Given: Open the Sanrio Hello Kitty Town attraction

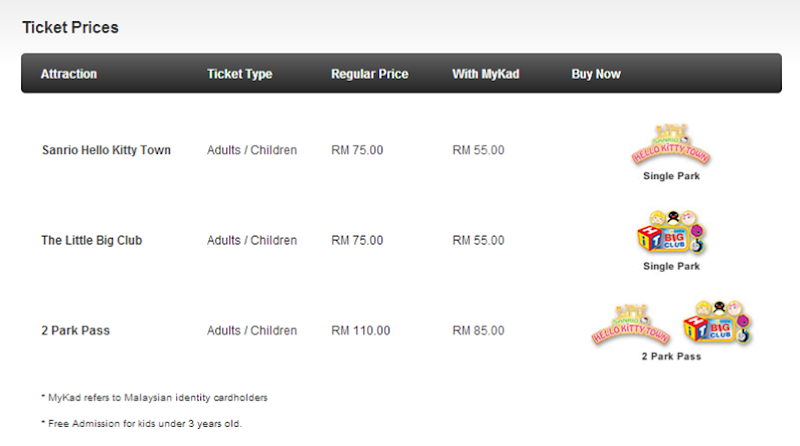Looking at the screenshot, I should [x=106, y=151].
